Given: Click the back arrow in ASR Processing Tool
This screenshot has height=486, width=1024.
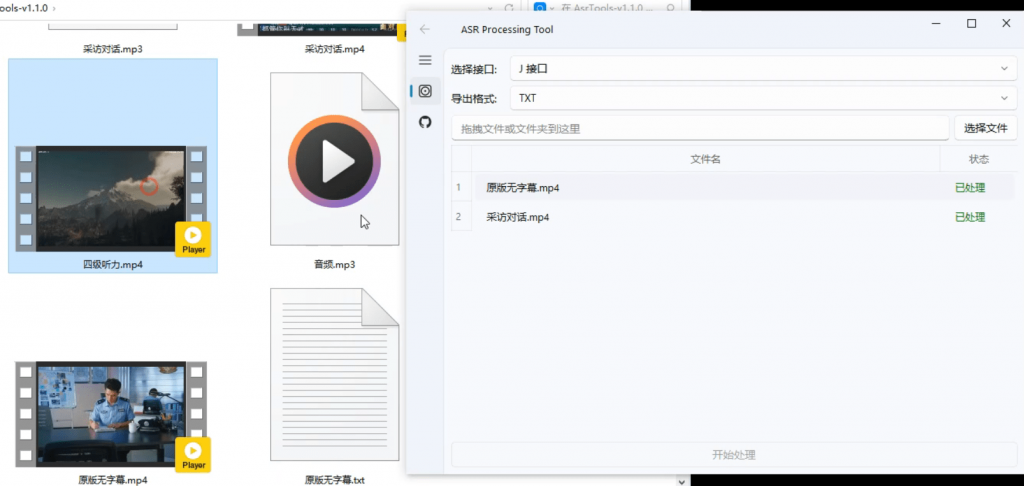Looking at the screenshot, I should (x=425, y=29).
